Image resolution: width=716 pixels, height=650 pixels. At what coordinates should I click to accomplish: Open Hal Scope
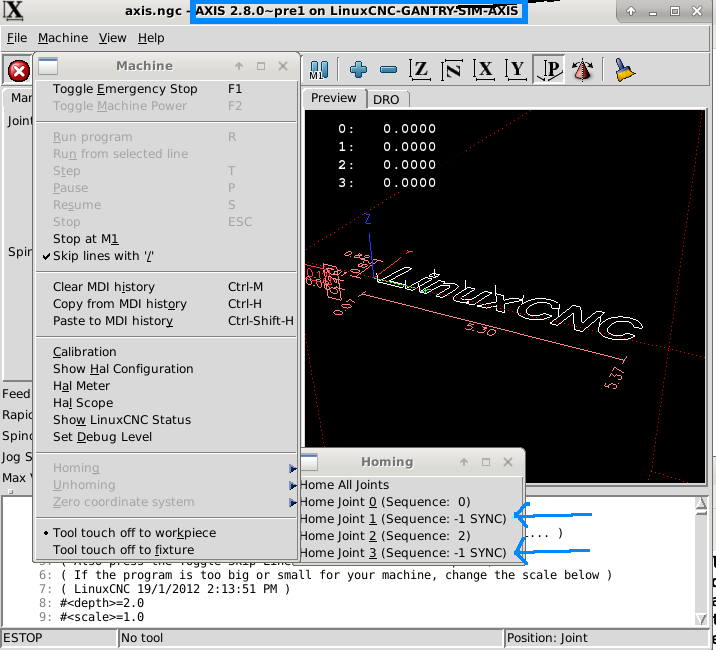pyautogui.click(x=166, y=402)
